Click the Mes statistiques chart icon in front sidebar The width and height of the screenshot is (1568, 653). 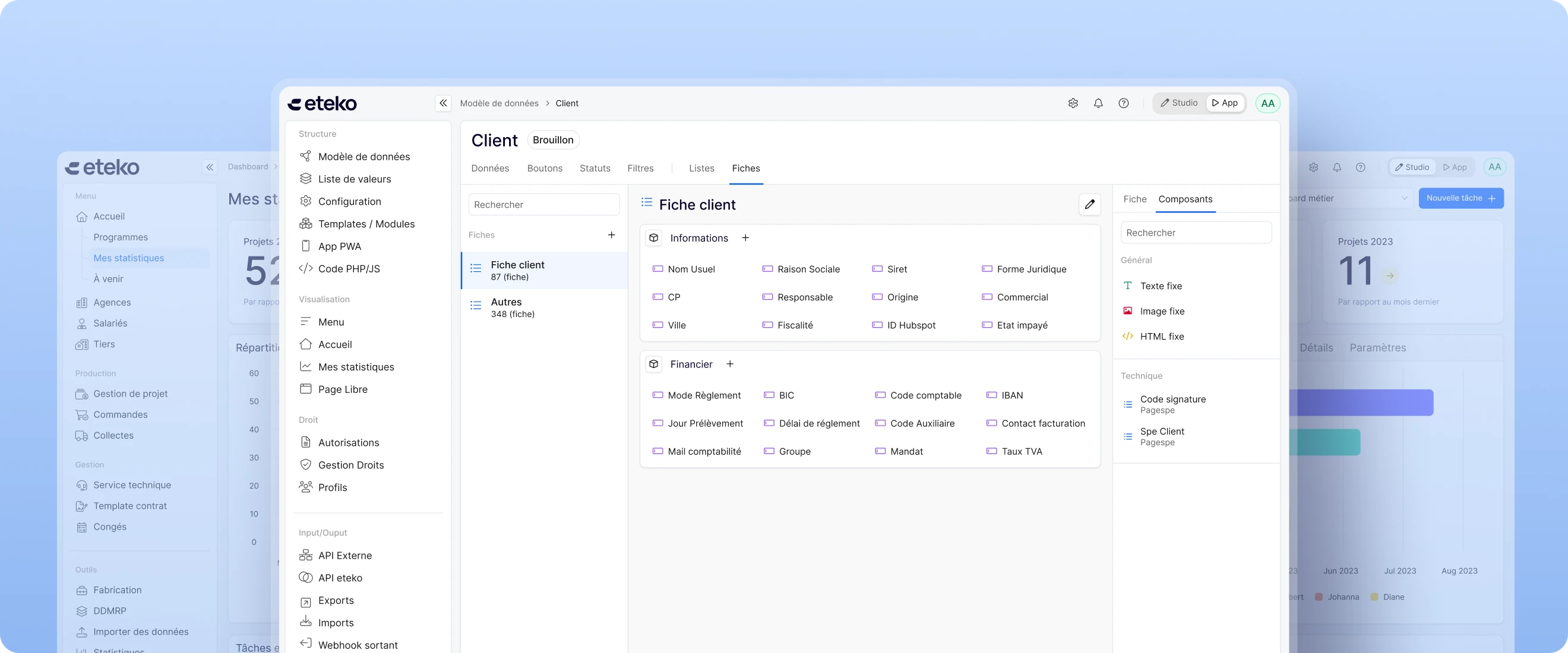(305, 366)
